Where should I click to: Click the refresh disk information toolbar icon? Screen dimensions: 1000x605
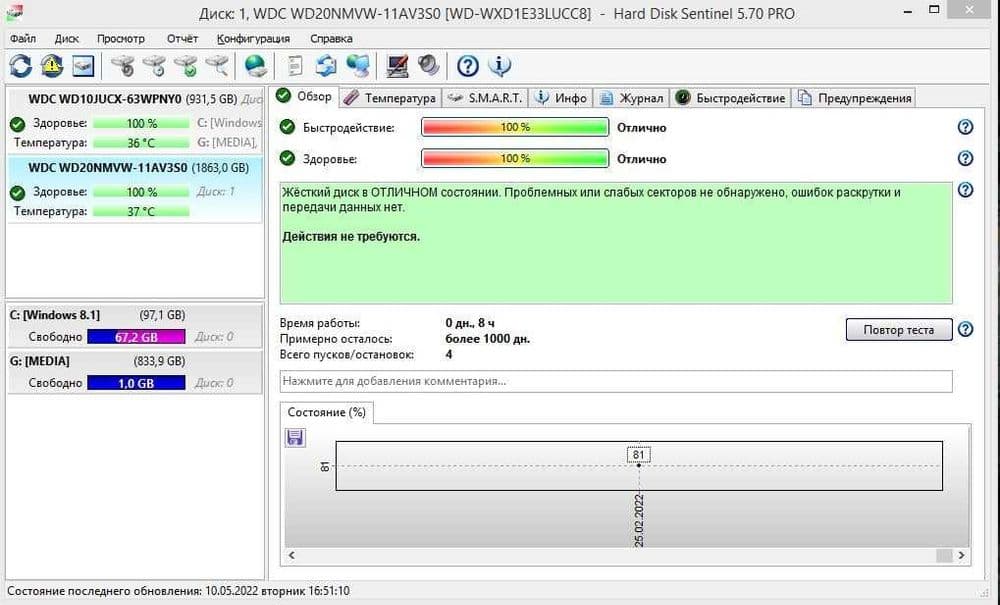(20, 66)
